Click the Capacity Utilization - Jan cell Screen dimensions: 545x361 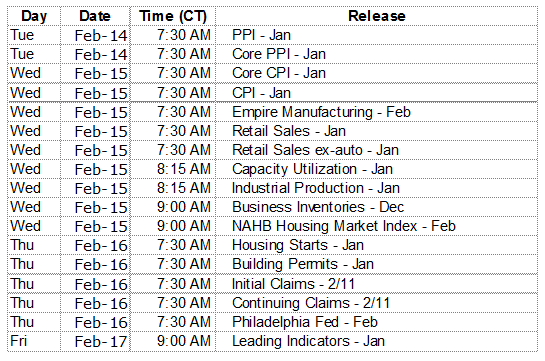[376, 169]
